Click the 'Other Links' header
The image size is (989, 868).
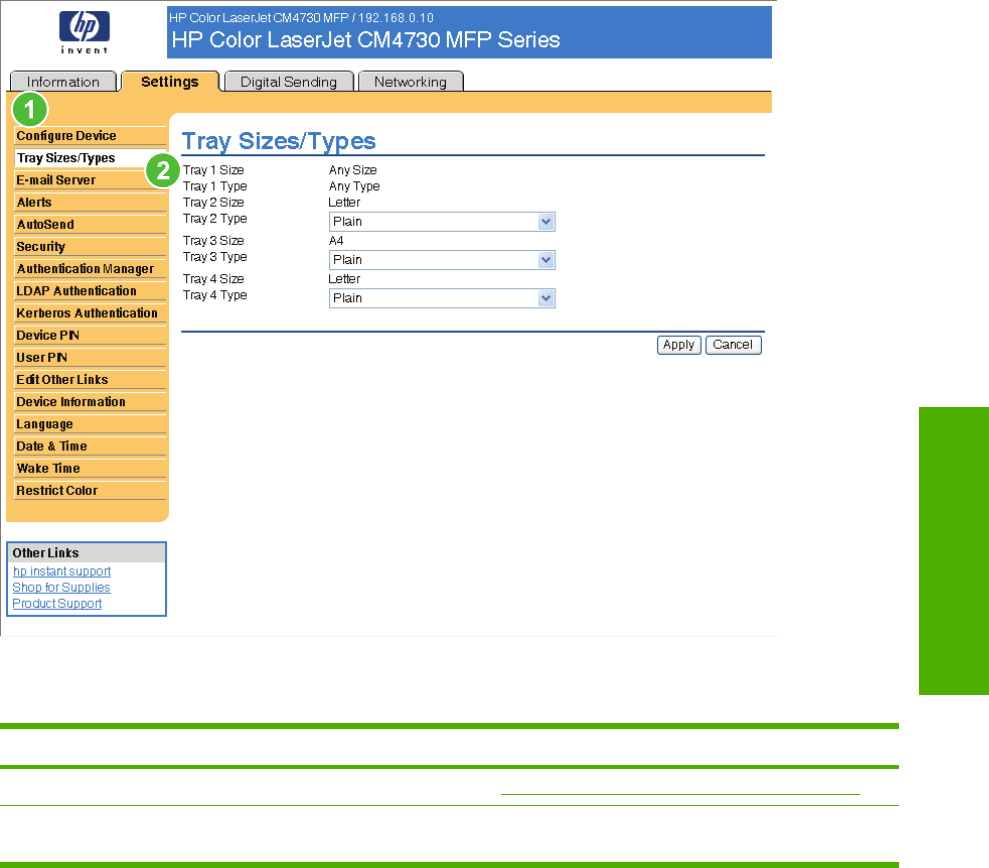click(45, 553)
